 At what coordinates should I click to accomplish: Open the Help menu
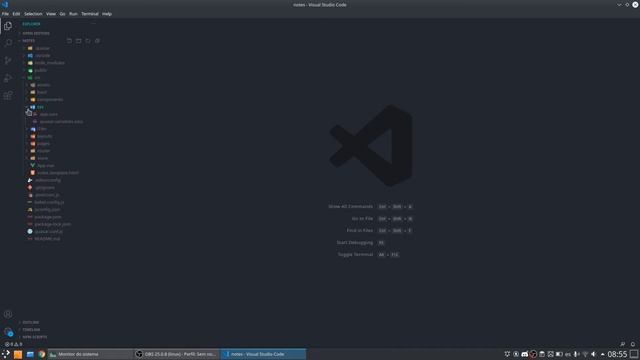[x=107, y=14]
